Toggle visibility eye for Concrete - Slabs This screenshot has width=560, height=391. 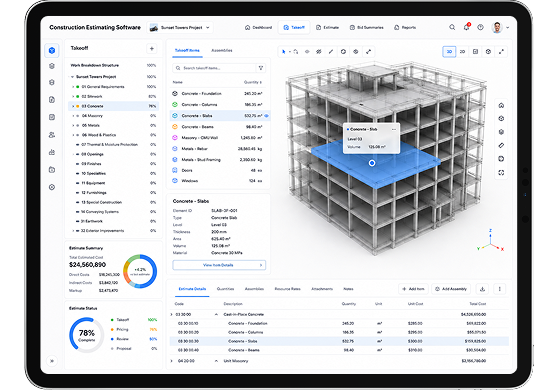coord(266,116)
